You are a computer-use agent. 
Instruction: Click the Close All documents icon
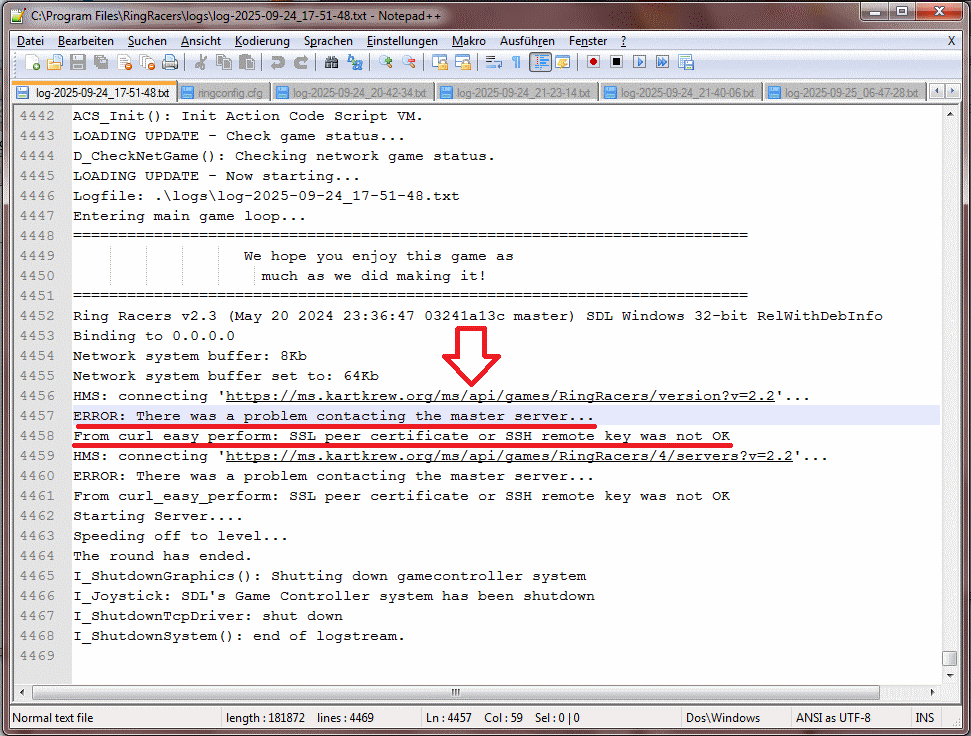(147, 62)
